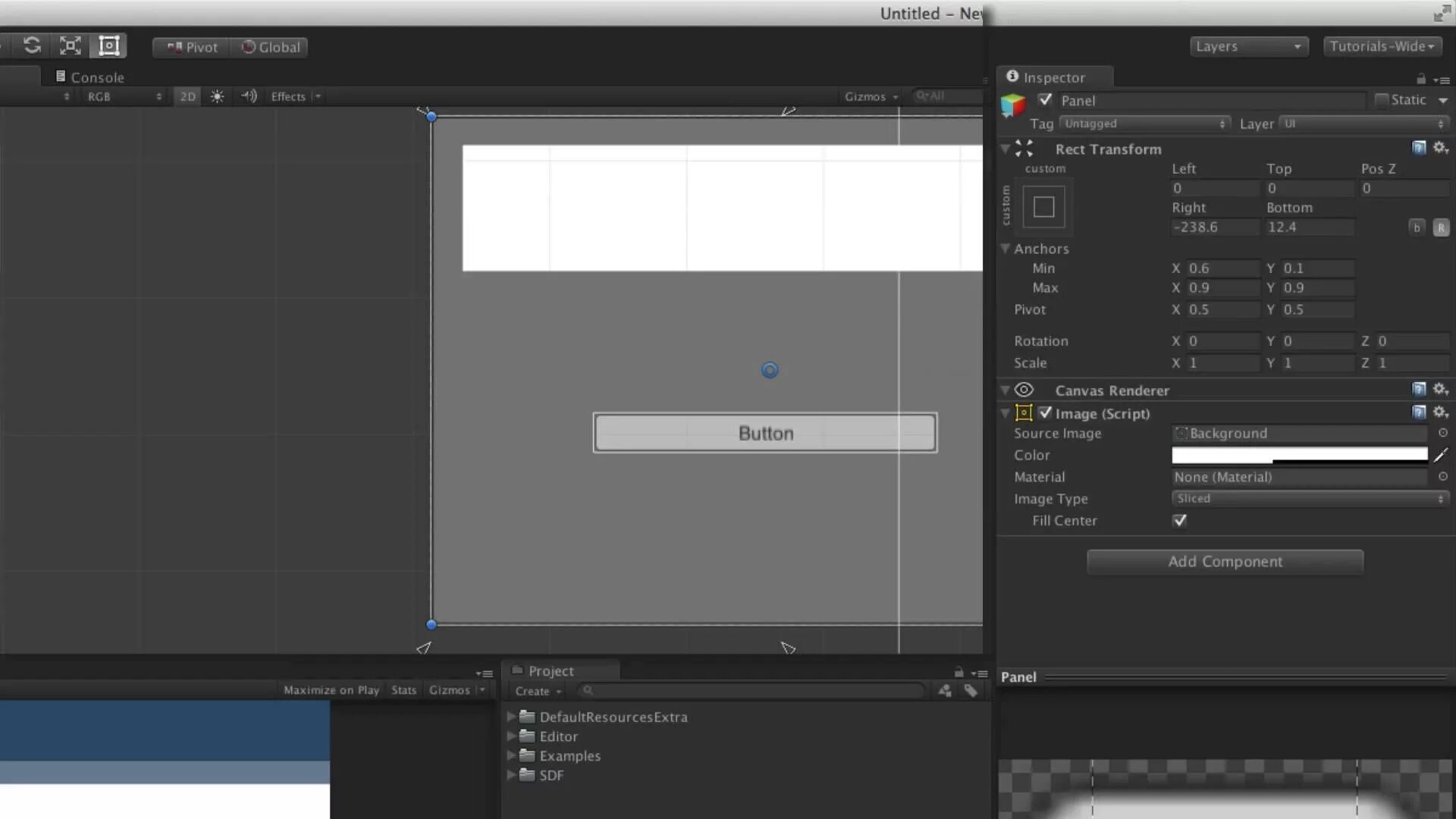Pick color with eyedropper icon

click(1441, 455)
